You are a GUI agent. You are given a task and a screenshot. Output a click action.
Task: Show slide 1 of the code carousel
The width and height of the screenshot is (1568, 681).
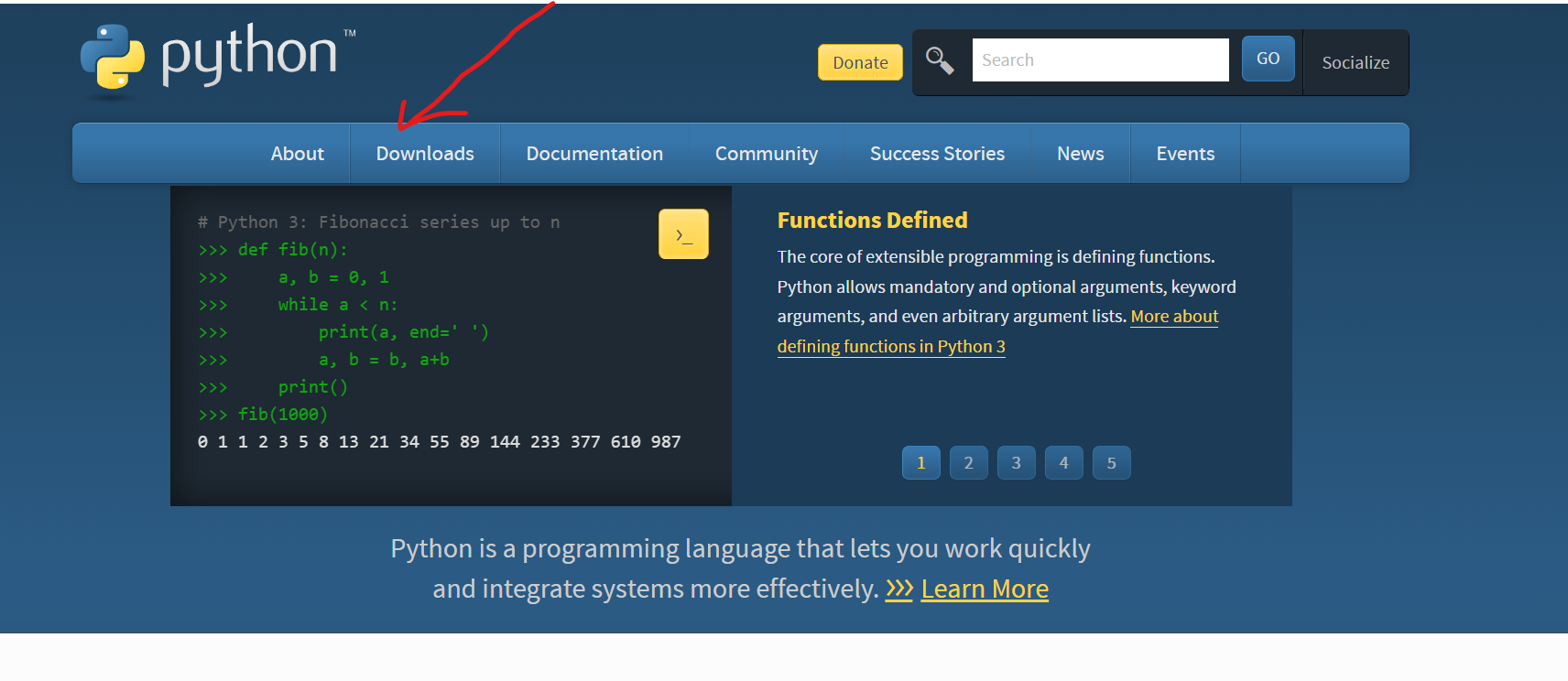[x=921, y=463]
